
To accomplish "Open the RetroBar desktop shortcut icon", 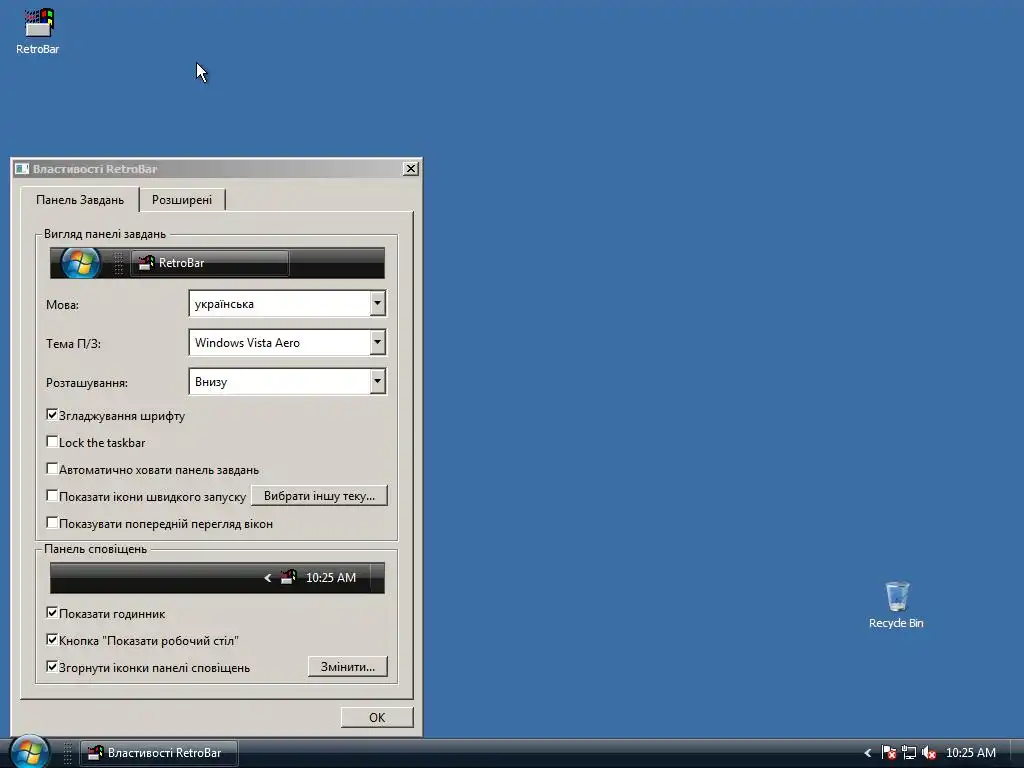I will (38, 31).
